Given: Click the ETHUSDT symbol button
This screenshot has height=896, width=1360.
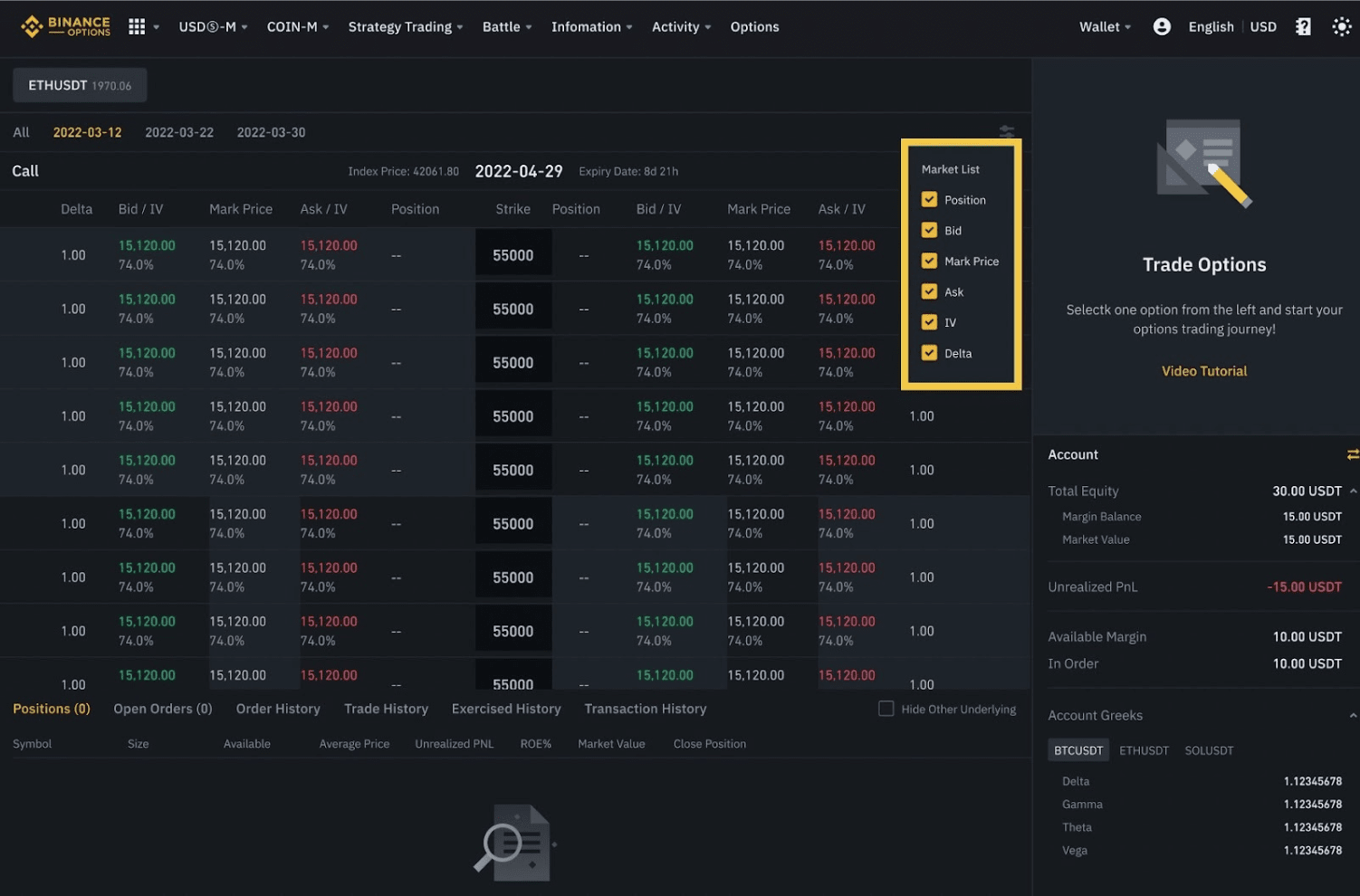Looking at the screenshot, I should [80, 85].
